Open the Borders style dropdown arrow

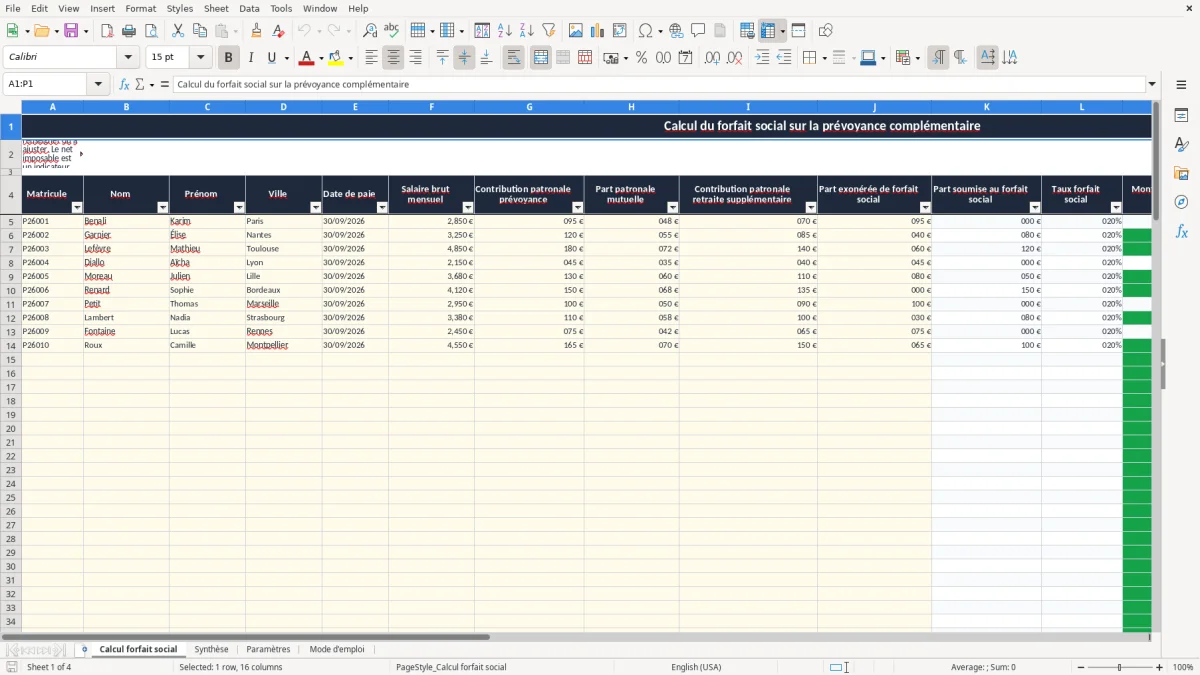823,58
